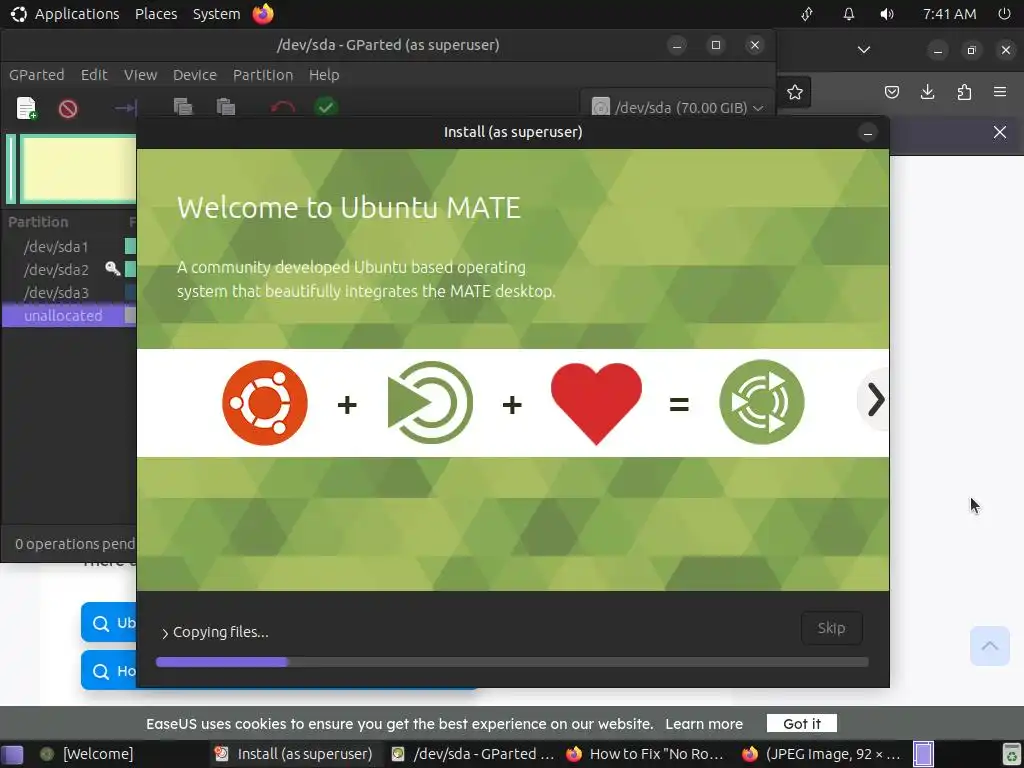Open the Edit menu in GParted

click(94, 75)
